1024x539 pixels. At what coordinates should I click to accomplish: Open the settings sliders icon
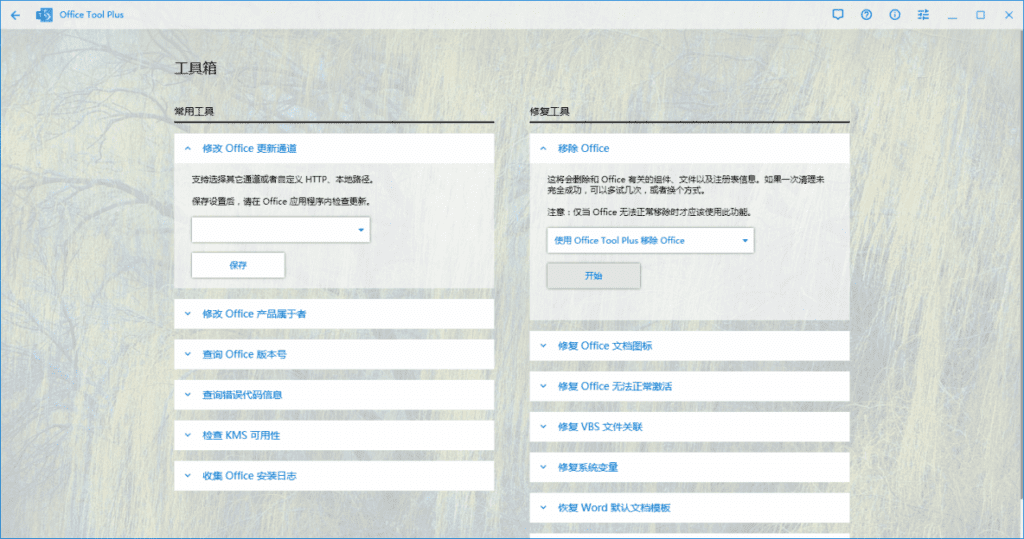pyautogui.click(x=923, y=14)
